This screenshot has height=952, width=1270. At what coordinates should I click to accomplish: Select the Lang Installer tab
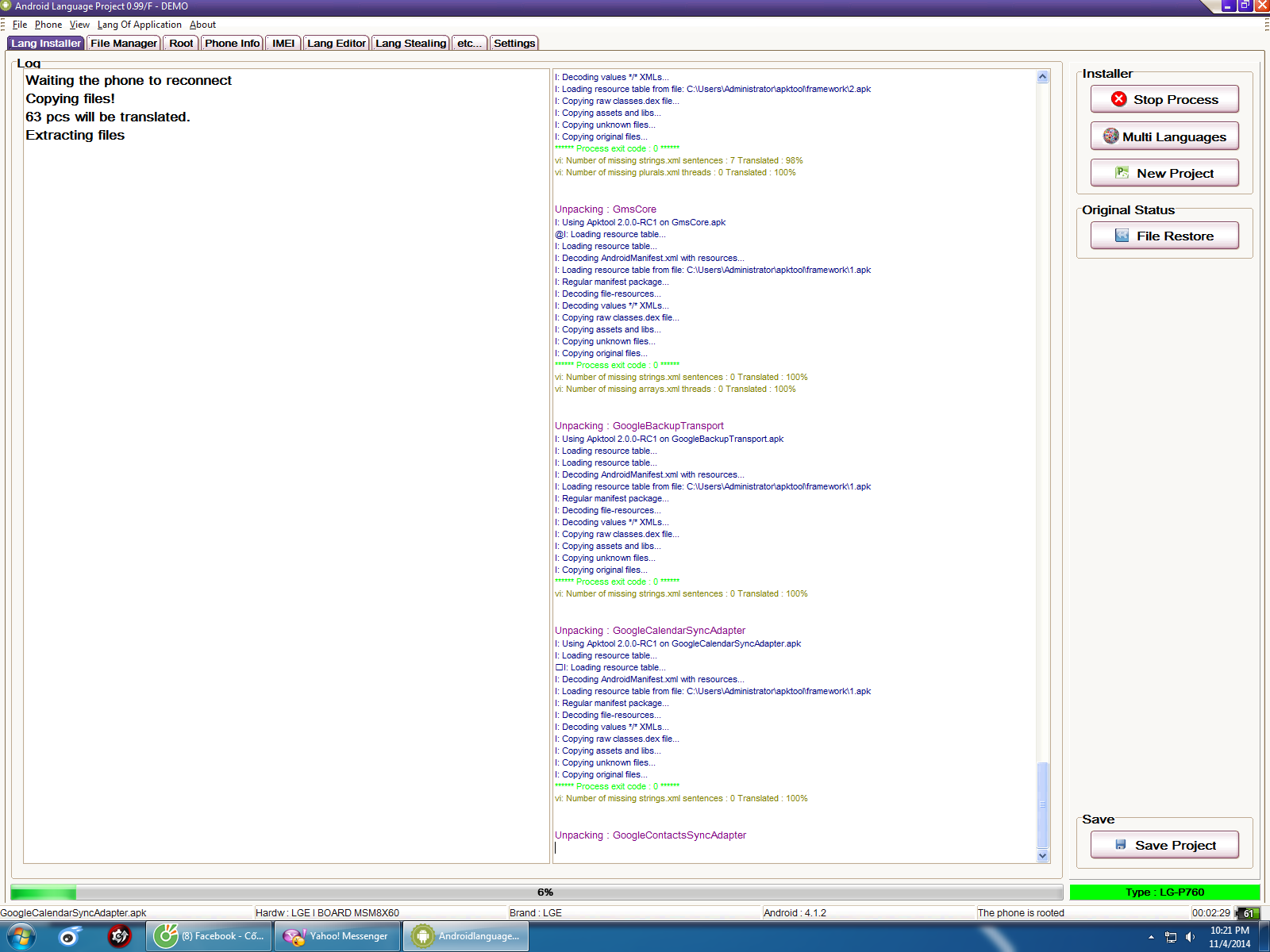click(x=46, y=43)
